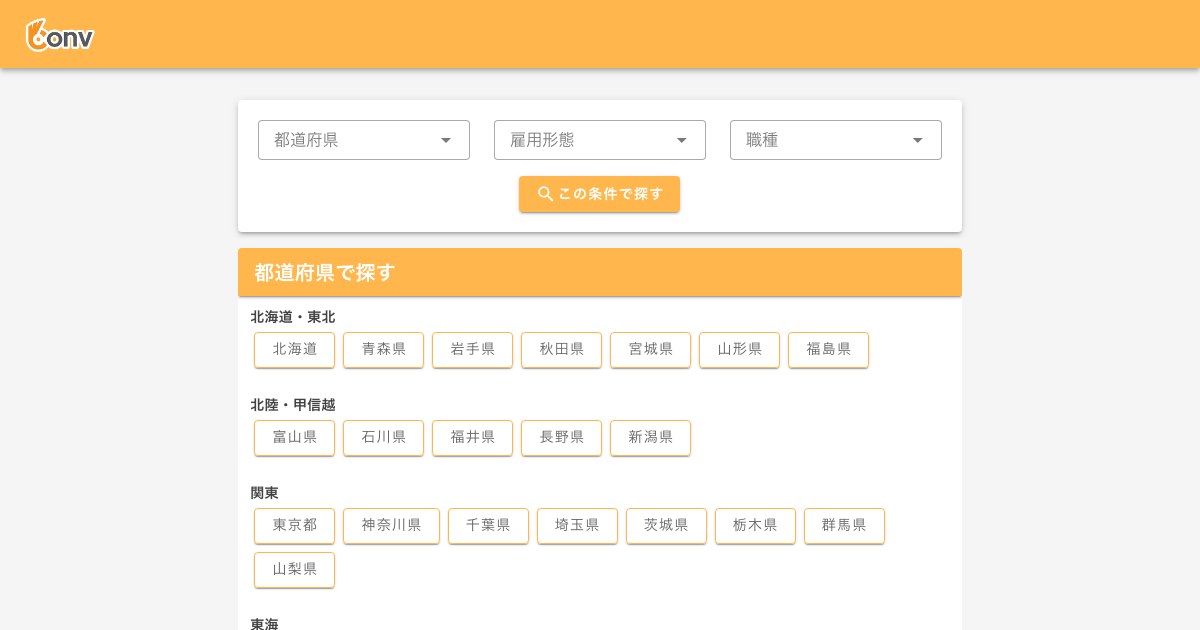Click the arrow in the 職種 field

918,140
